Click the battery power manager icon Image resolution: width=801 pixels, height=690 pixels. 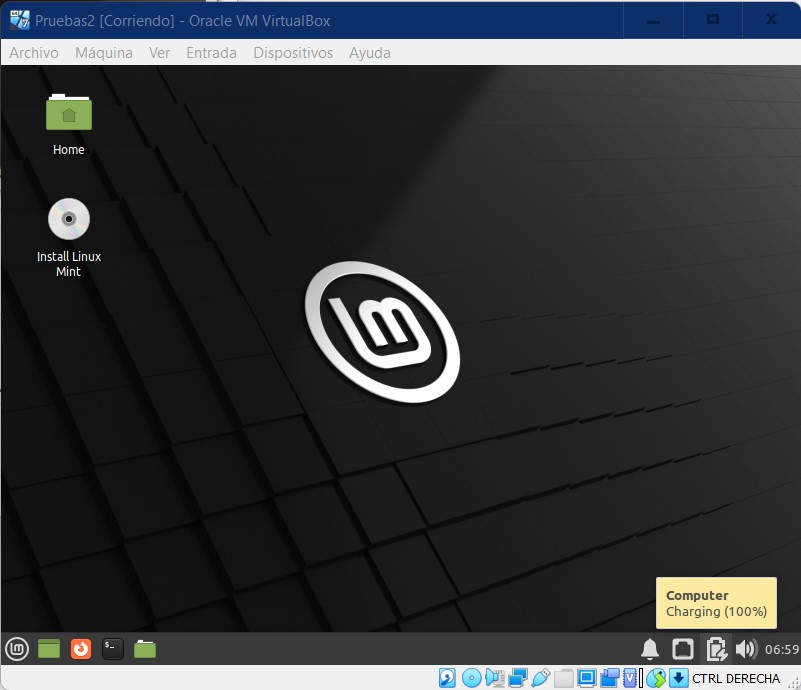(715, 649)
